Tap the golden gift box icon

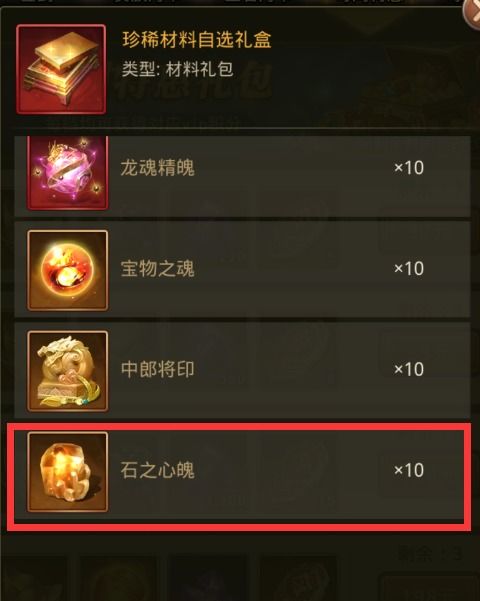coord(61,69)
